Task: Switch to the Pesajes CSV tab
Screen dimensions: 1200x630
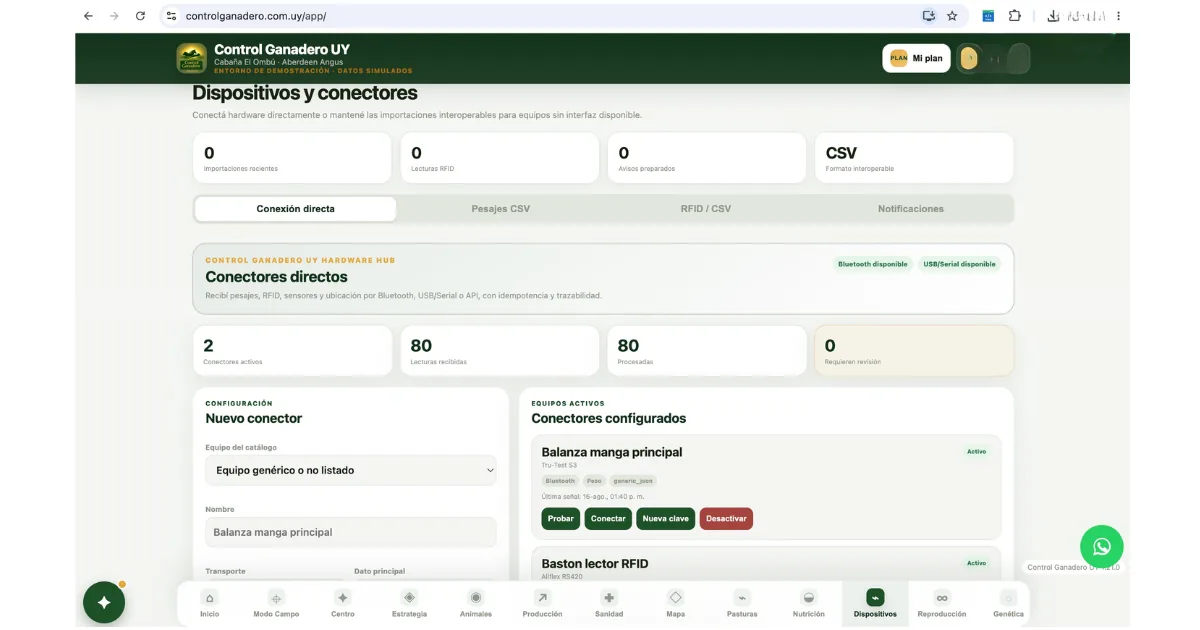Action: point(501,209)
